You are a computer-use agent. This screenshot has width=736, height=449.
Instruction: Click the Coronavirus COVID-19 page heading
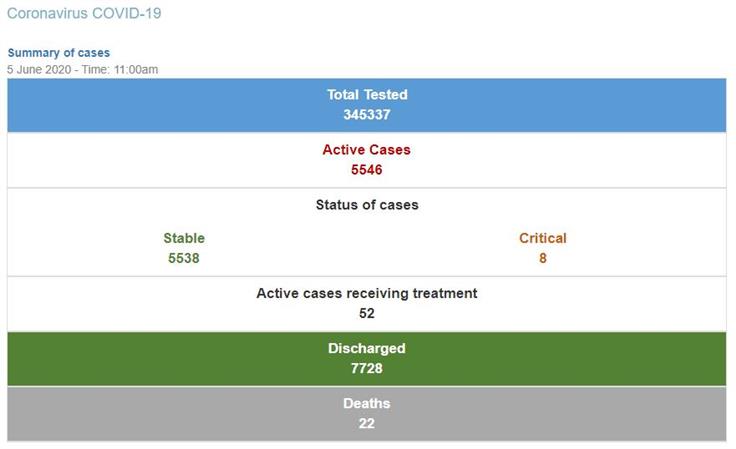[x=84, y=14]
